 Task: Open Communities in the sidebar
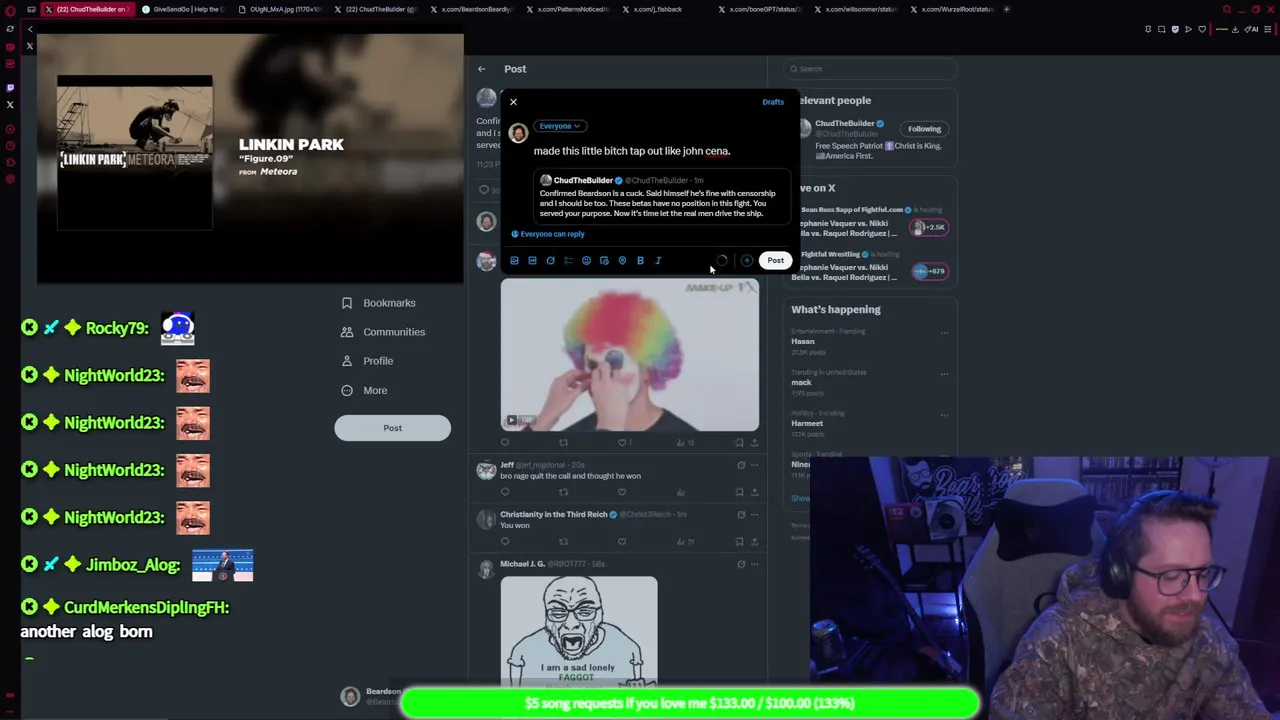[383, 332]
